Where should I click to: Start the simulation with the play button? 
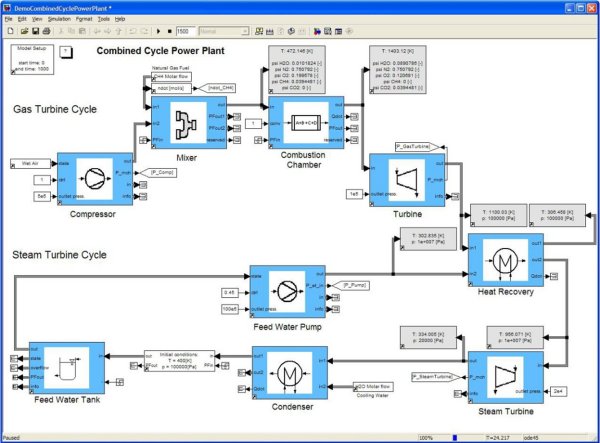158,31
